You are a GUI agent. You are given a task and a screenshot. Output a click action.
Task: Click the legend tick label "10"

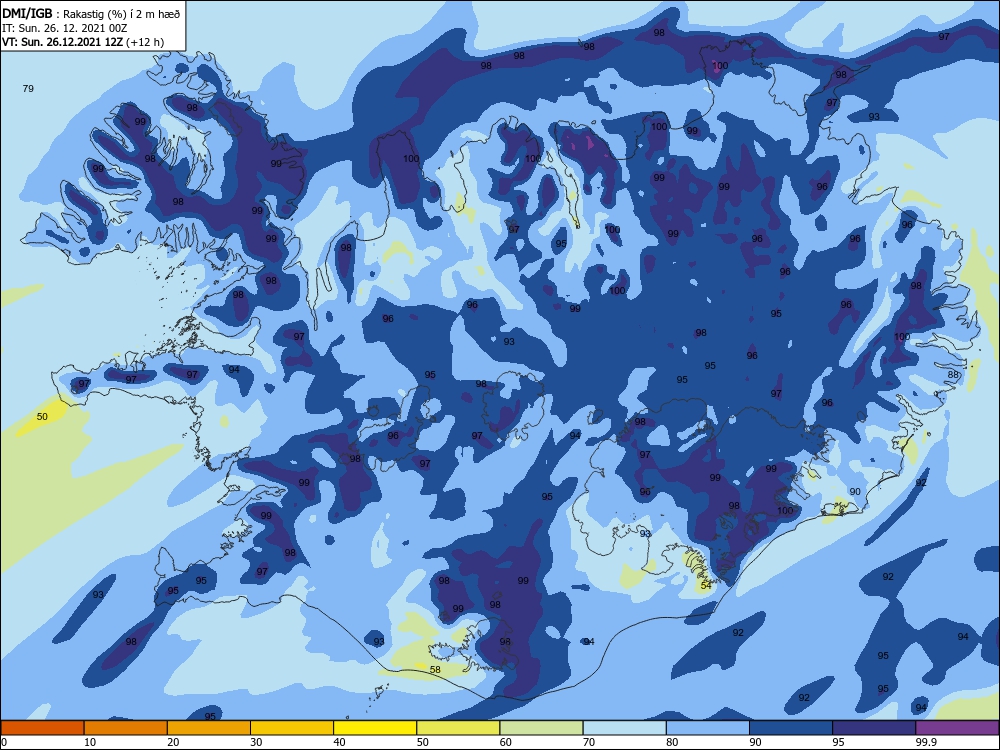click(x=90, y=742)
